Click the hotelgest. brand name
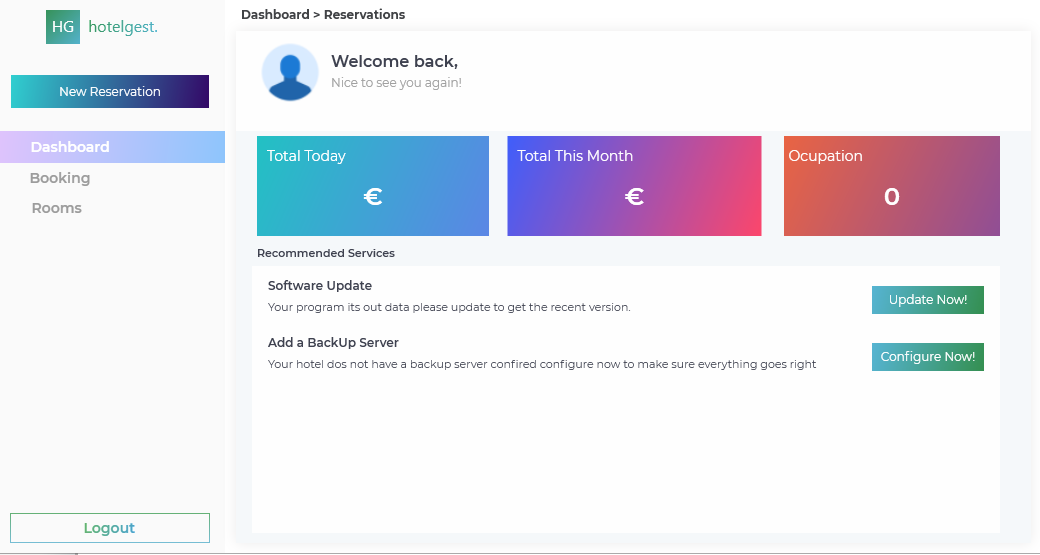Viewport: 1040px width, 555px height. tap(123, 27)
